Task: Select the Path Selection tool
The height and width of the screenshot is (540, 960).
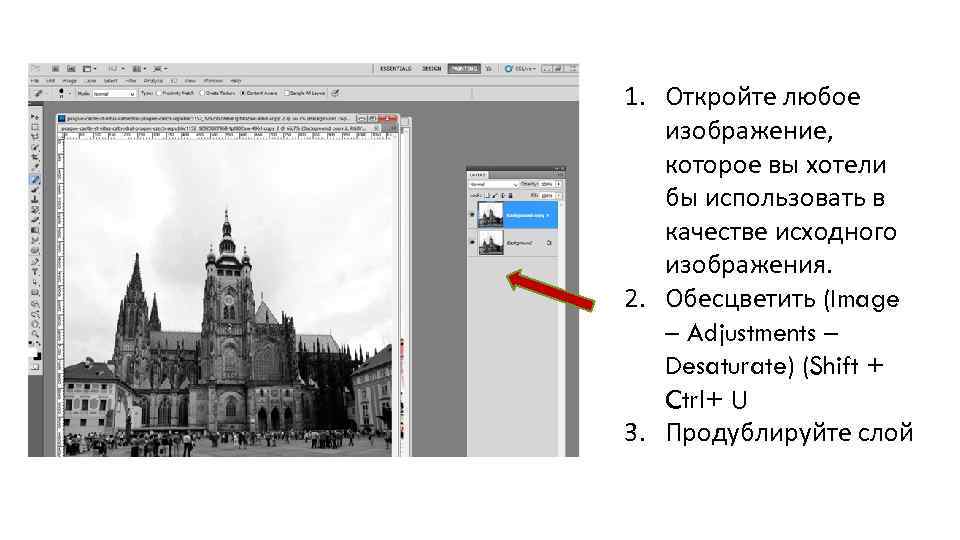Action: click(35, 283)
